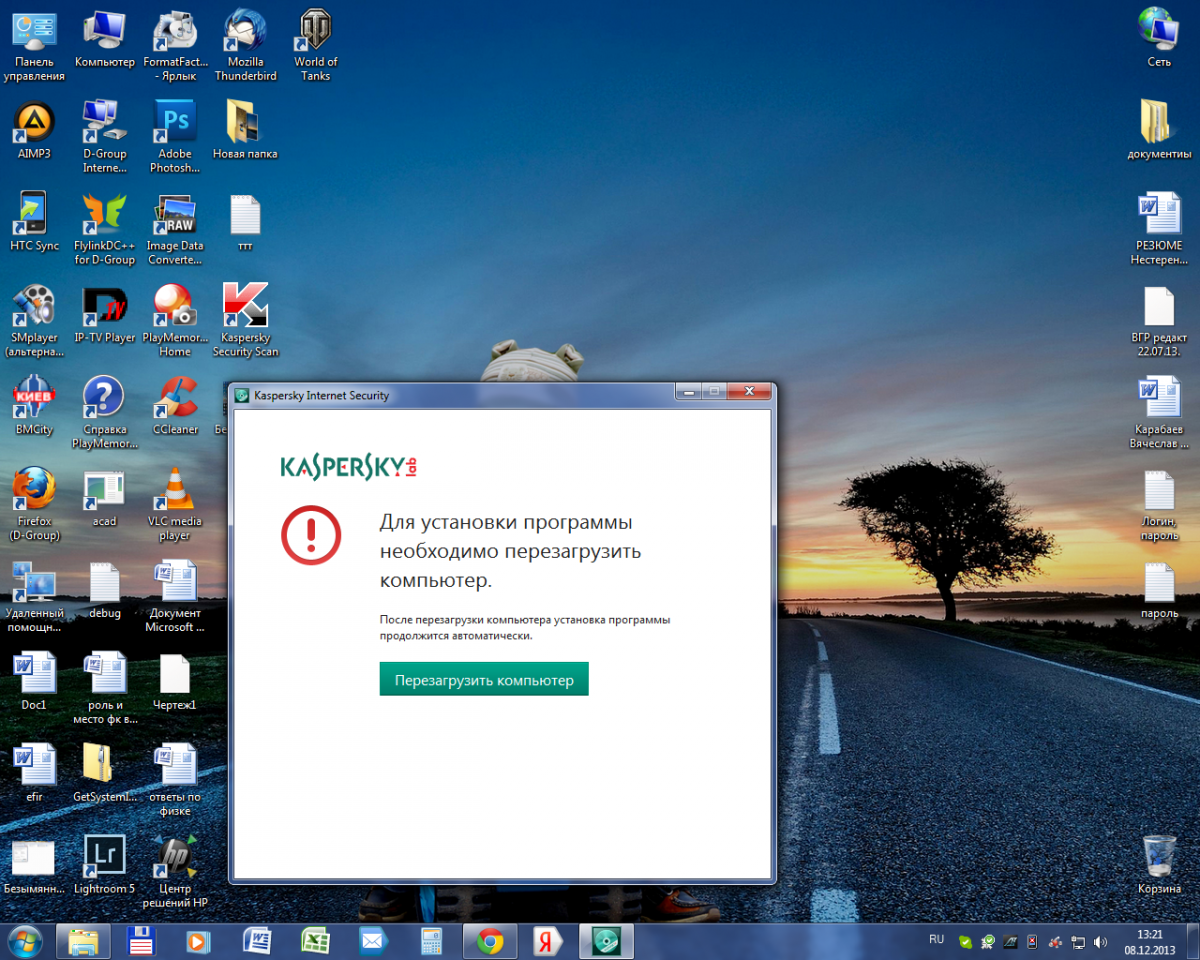Open the Панель управления desktop shortcut
The width and height of the screenshot is (1200, 960).
pyautogui.click(x=34, y=45)
